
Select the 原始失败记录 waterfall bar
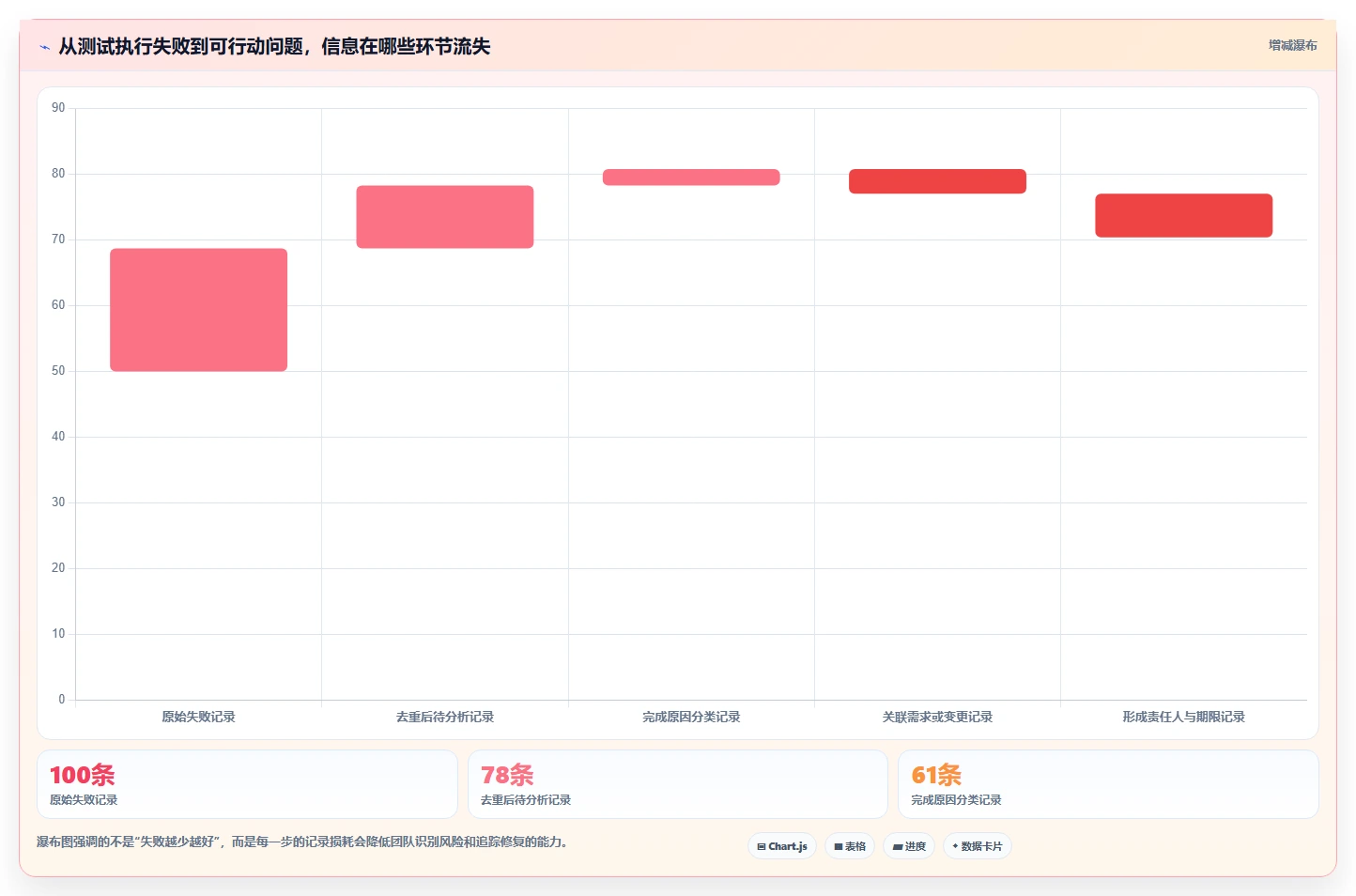pos(198,310)
